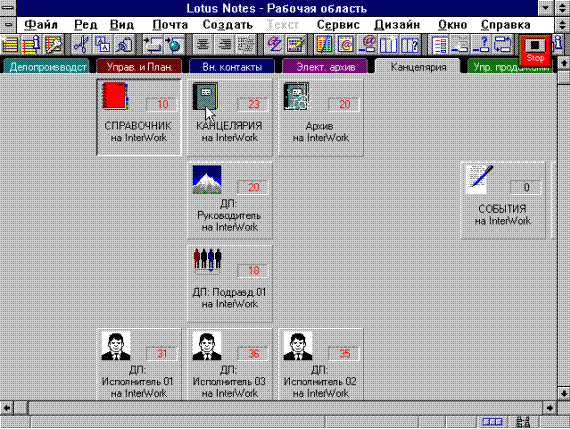Click the horizontal scrollbar left arrow
570x429 pixels.
7,408
